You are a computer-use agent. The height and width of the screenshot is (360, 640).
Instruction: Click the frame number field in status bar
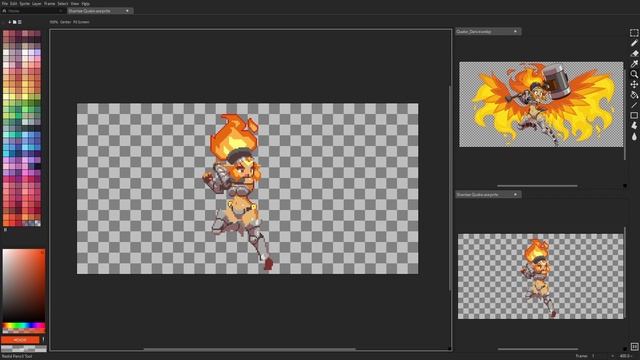coord(602,356)
